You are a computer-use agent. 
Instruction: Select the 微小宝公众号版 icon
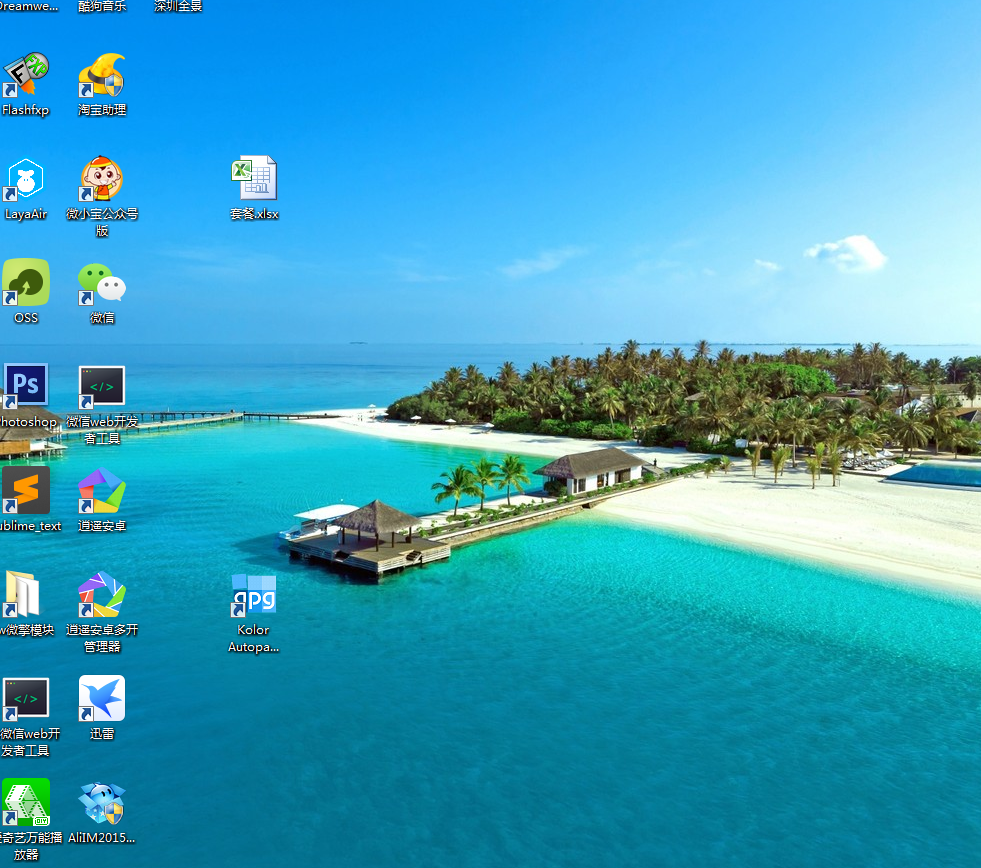pyautogui.click(x=102, y=180)
